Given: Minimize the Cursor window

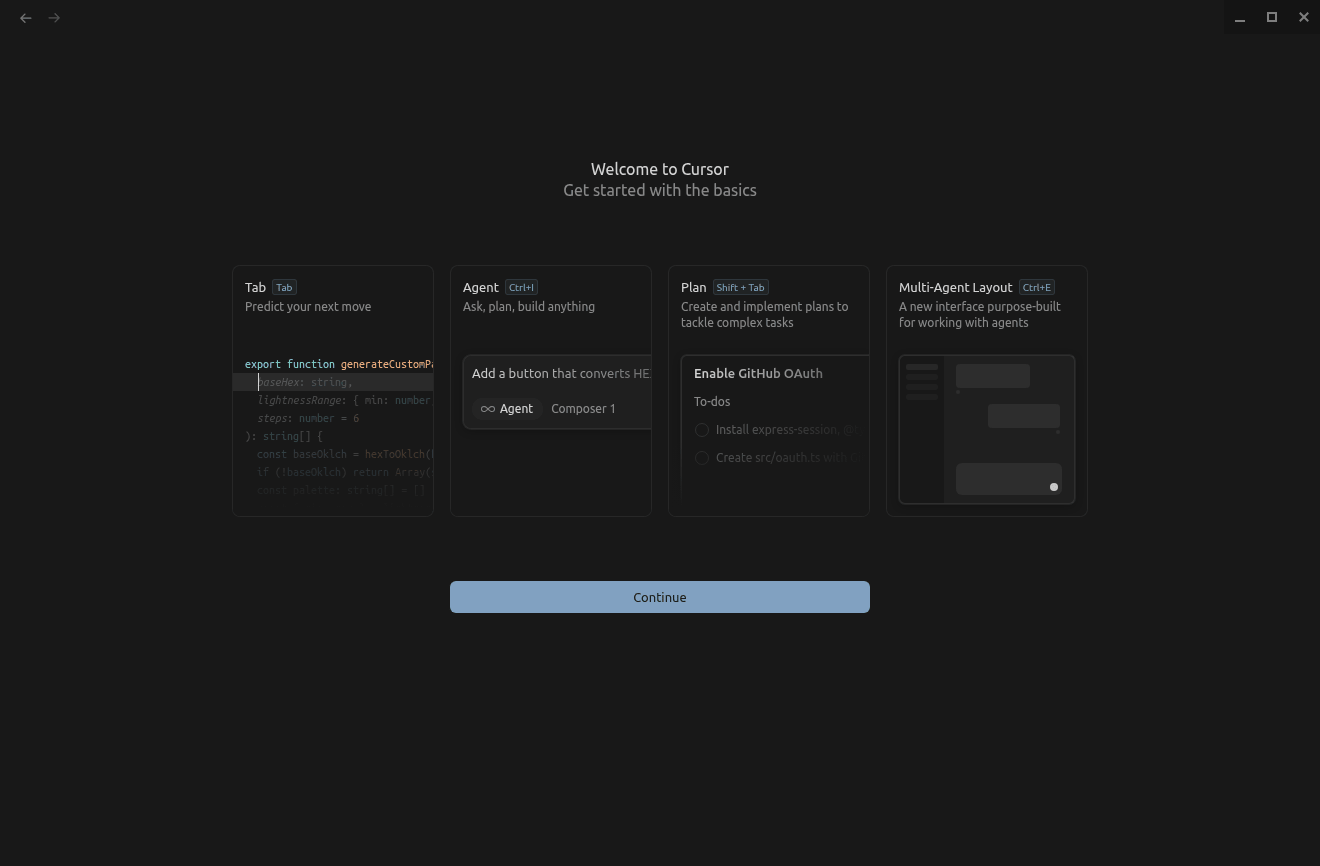Looking at the screenshot, I should tap(1240, 17).
